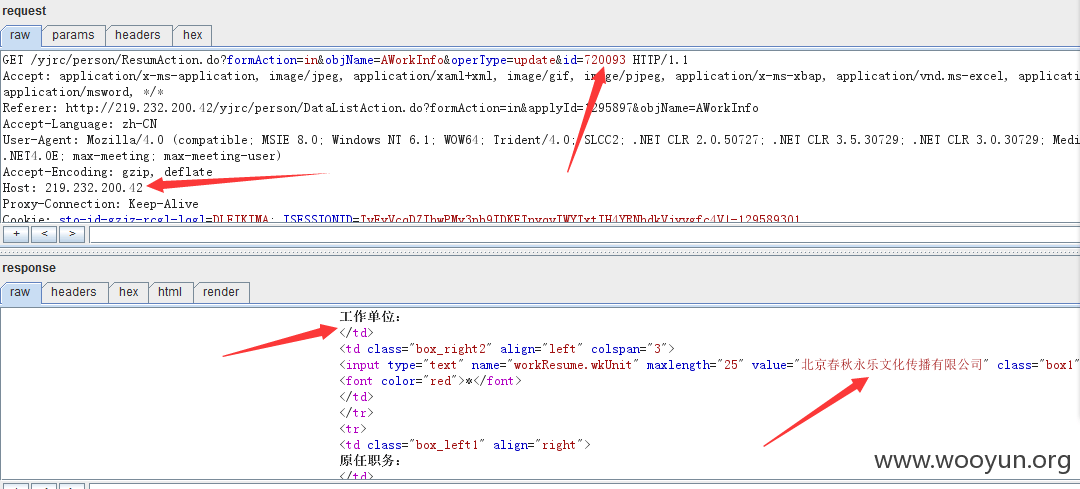This screenshot has height=489, width=1080.
Task: Click the User-Agent: Mozilla/4.0 header line
Action: 541,140
